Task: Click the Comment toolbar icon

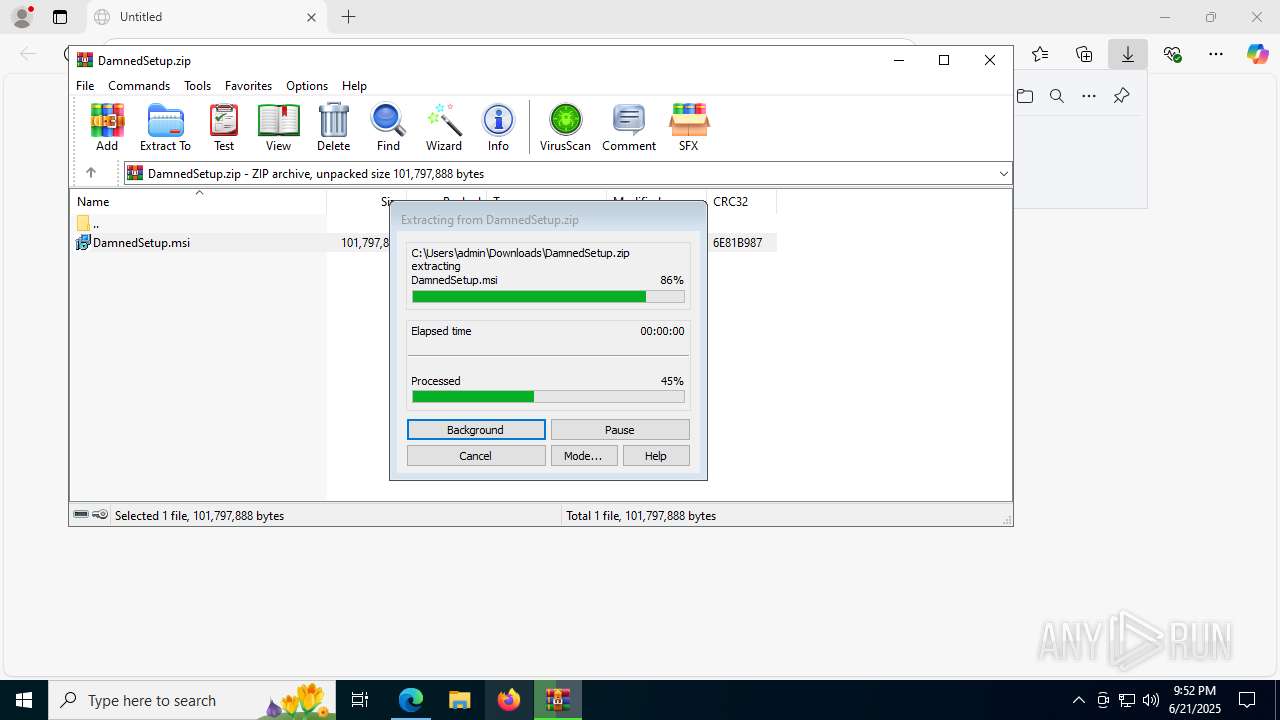Action: (629, 127)
